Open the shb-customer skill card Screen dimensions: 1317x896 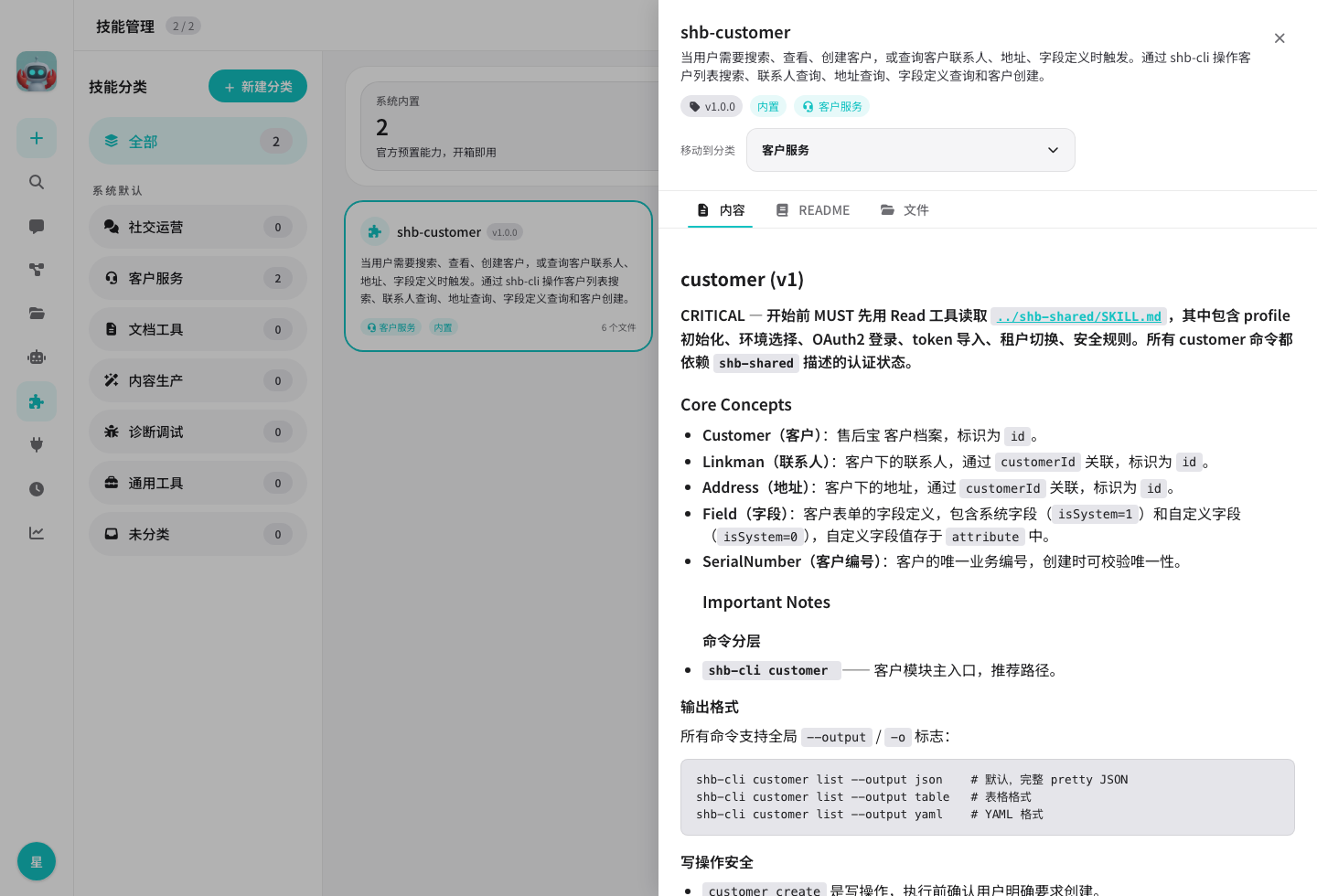tap(498, 276)
